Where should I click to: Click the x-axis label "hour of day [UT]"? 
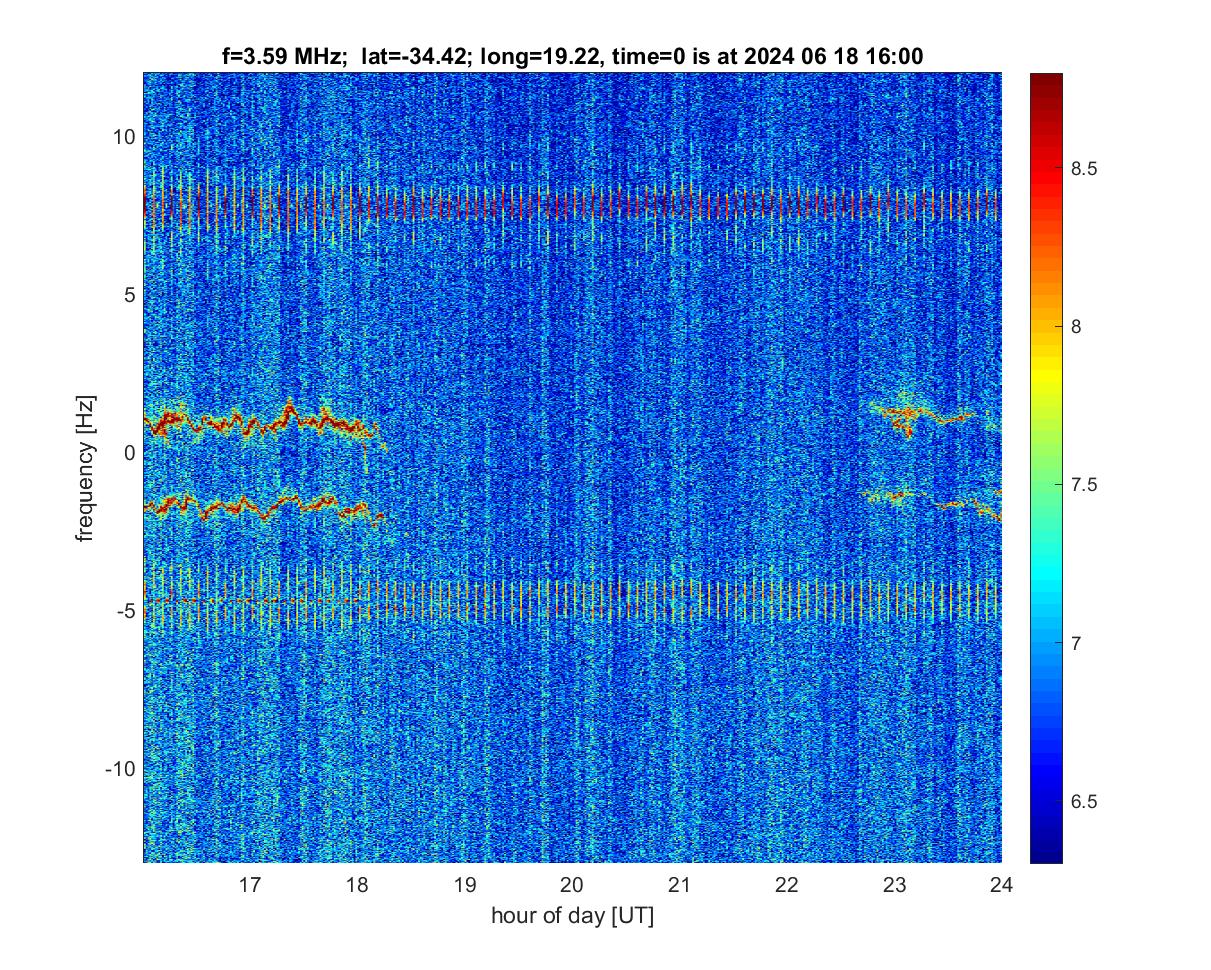[x=571, y=915]
